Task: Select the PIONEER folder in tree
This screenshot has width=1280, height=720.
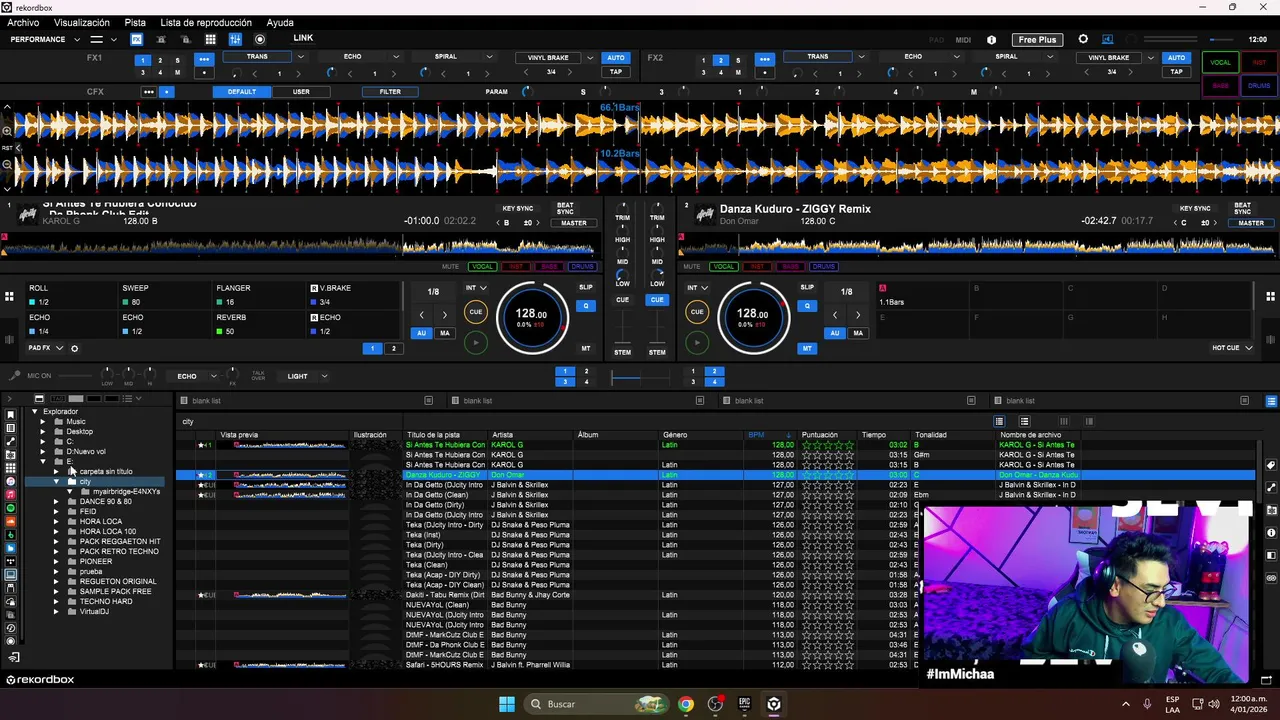Action: (x=96, y=562)
